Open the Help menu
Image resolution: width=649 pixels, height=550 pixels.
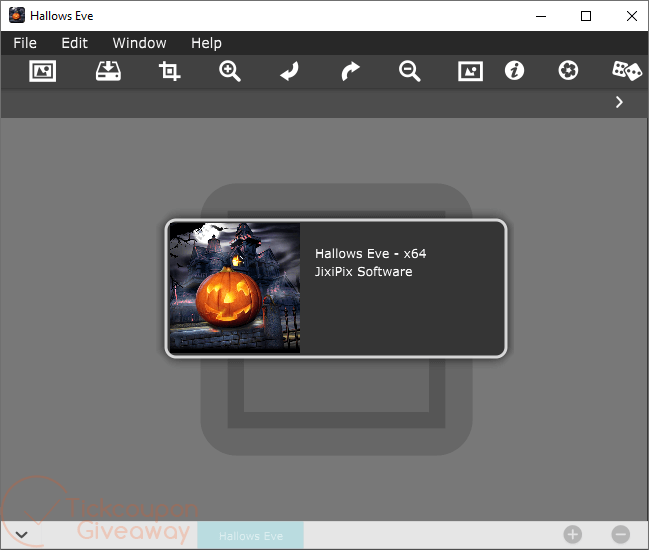pos(206,43)
